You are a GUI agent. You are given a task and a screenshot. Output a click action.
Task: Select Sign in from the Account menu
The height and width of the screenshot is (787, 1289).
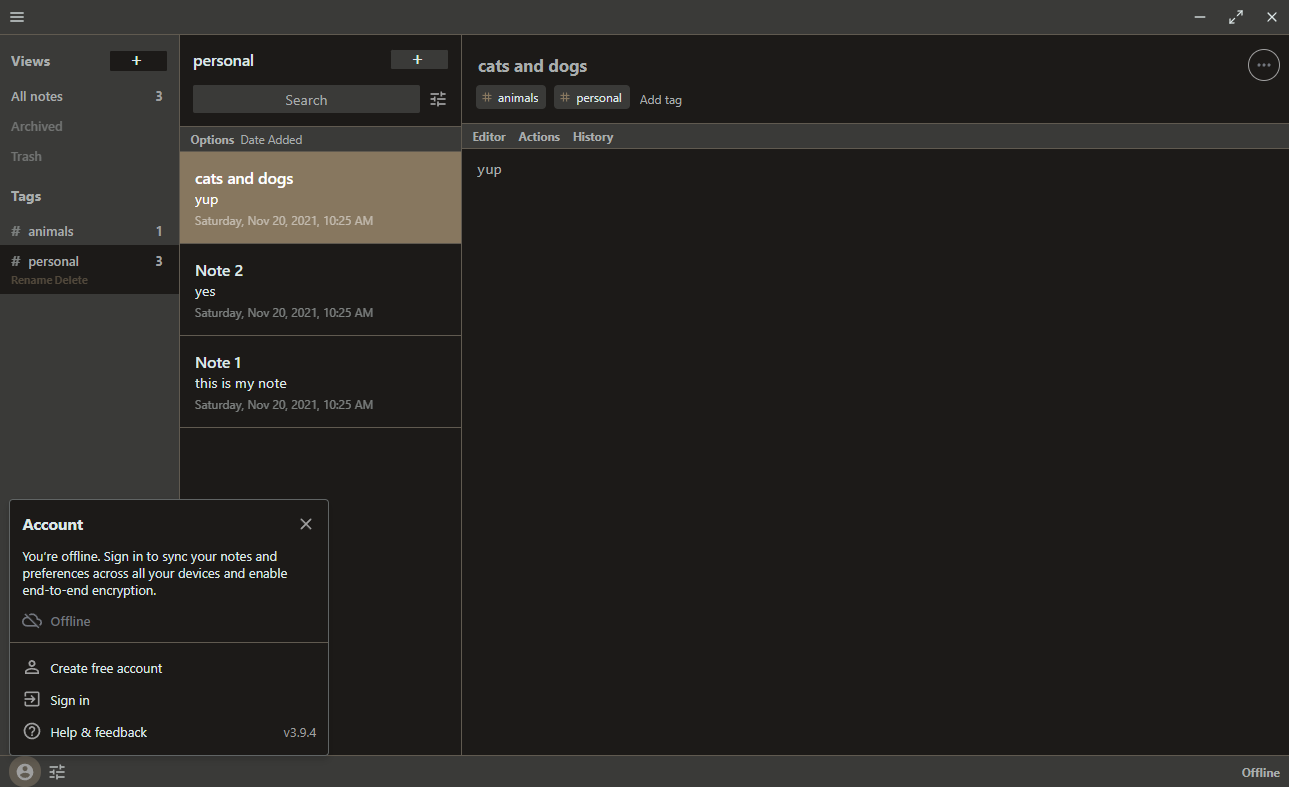[70, 700]
